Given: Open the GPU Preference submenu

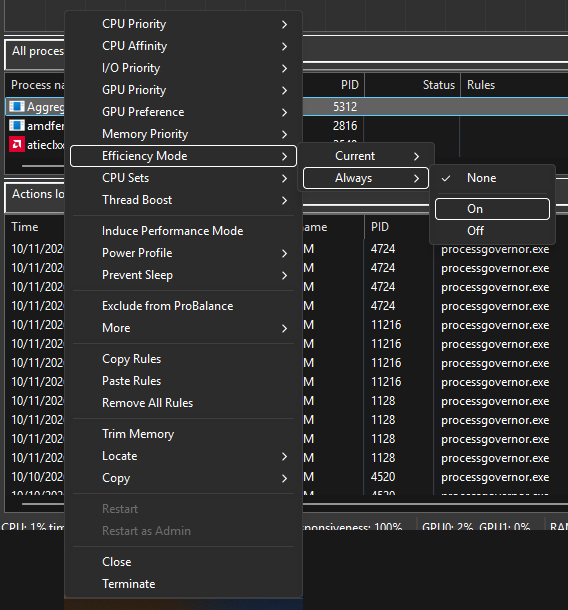Looking at the screenshot, I should click(x=183, y=112).
